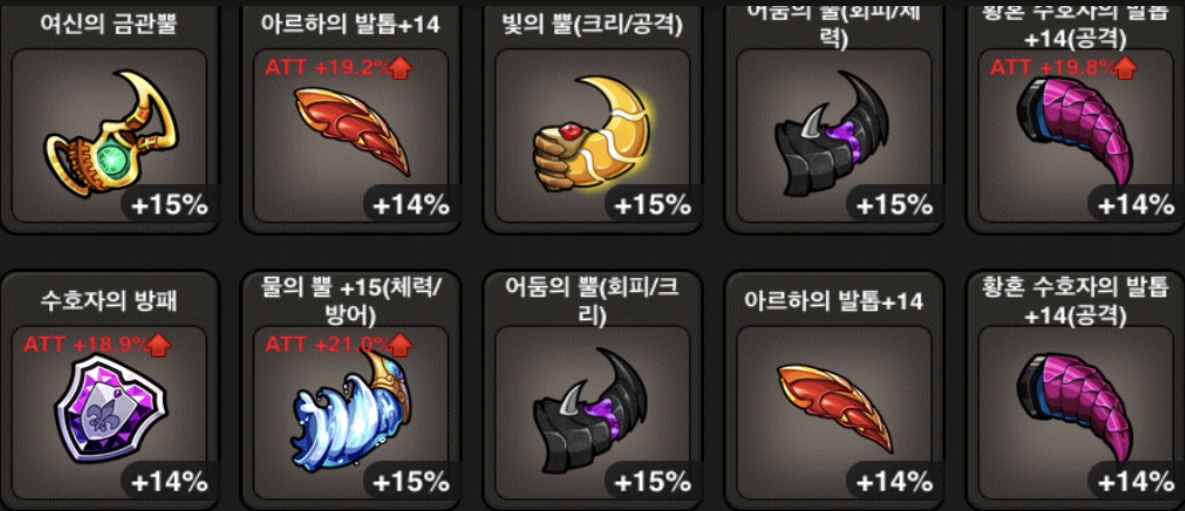The image size is (1185, 511).
Task: Select the 빛의 뿔 glowing yellow horn icon
Action: pos(595,132)
